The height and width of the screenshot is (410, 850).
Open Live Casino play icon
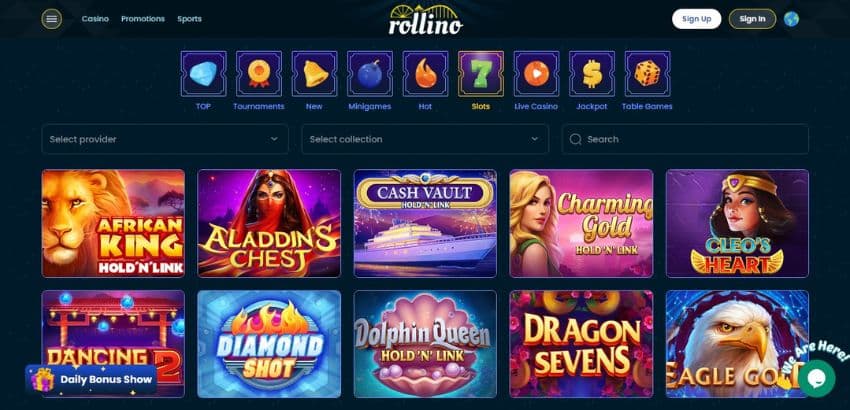pyautogui.click(x=536, y=74)
